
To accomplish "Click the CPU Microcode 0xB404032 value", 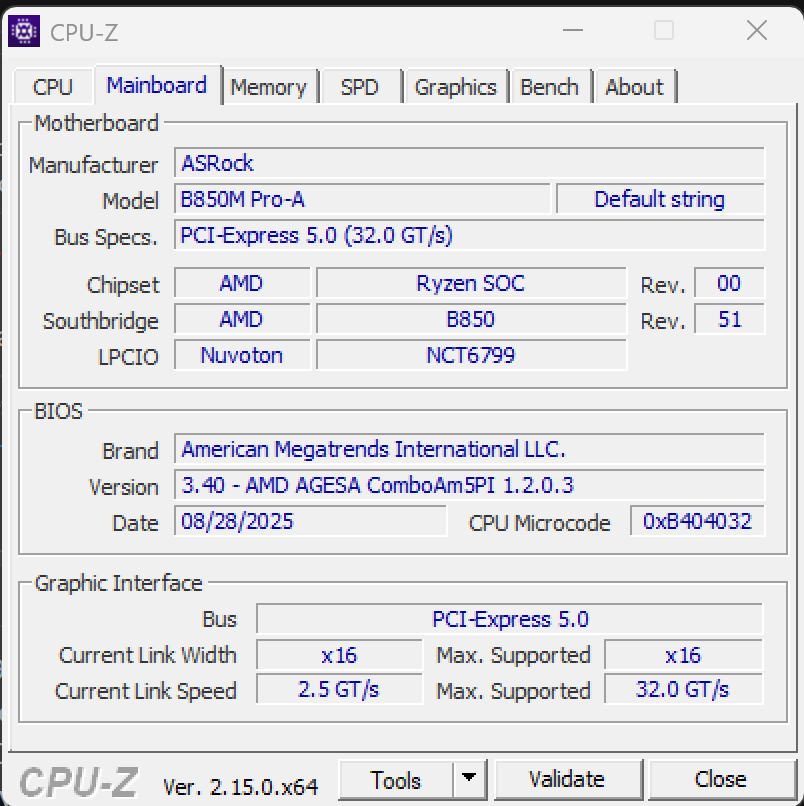I will click(697, 521).
